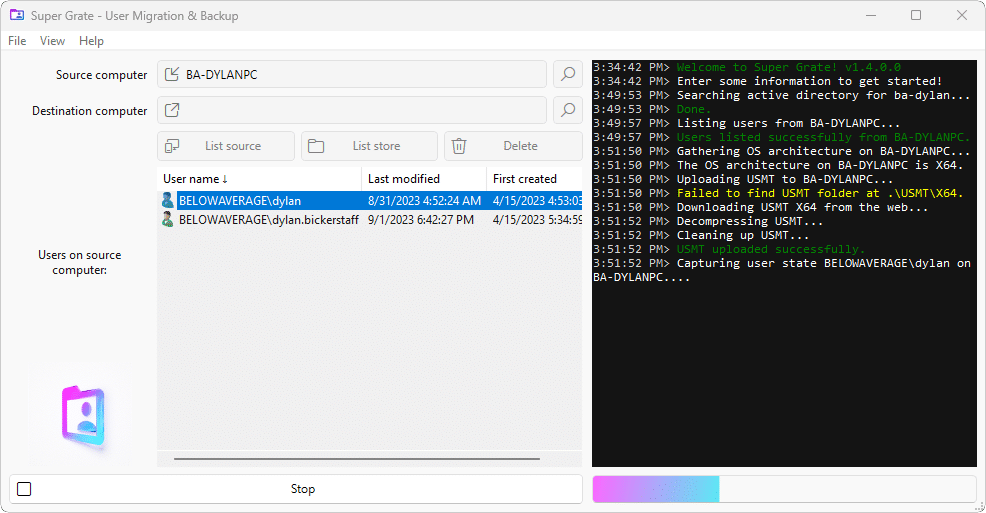Click the List source button
Image resolution: width=986 pixels, height=513 pixels.
click(x=226, y=146)
